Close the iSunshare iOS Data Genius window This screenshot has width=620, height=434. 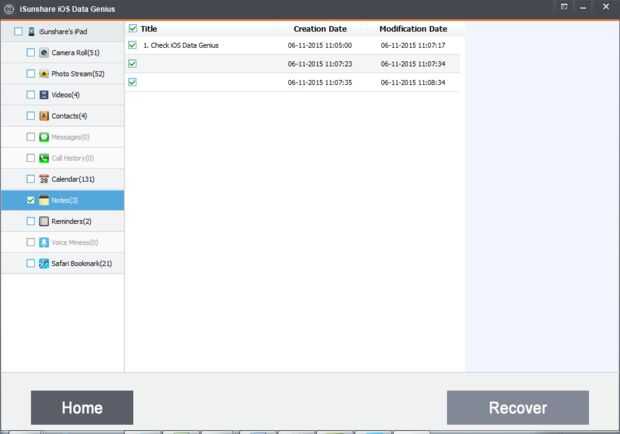coord(605,7)
